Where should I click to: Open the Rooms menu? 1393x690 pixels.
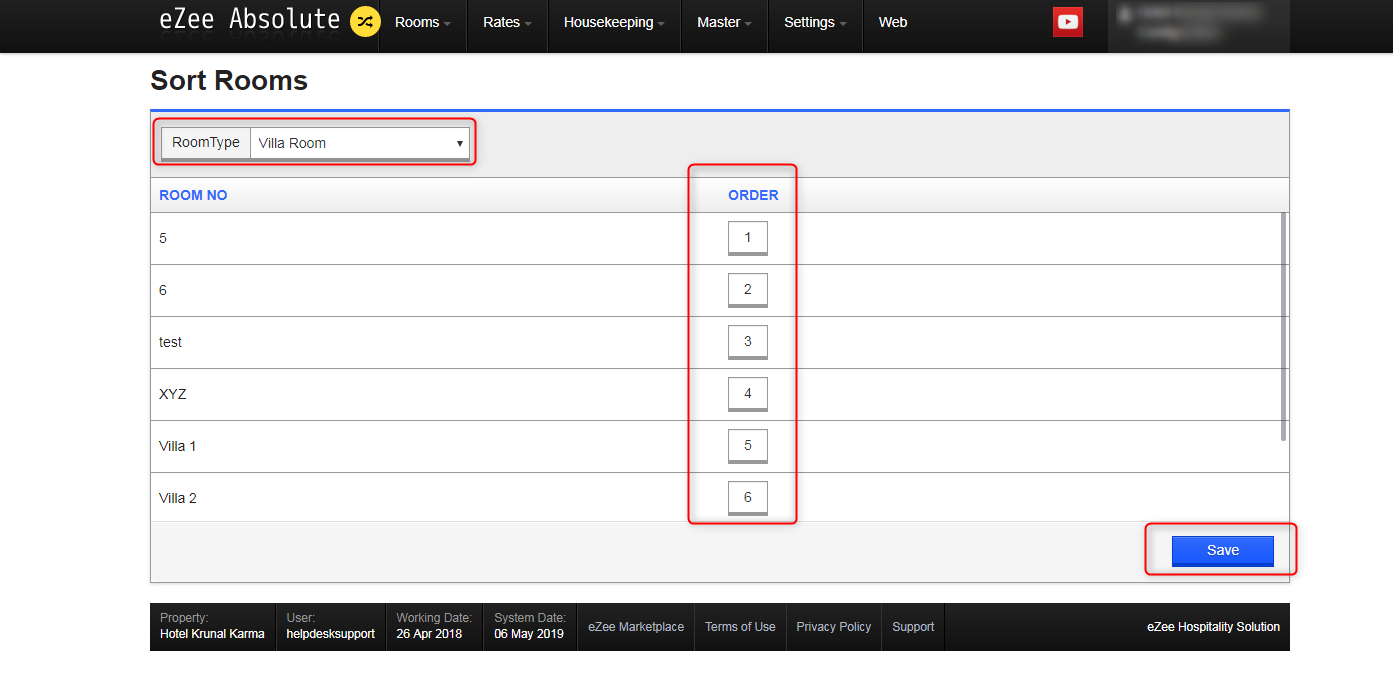point(423,22)
